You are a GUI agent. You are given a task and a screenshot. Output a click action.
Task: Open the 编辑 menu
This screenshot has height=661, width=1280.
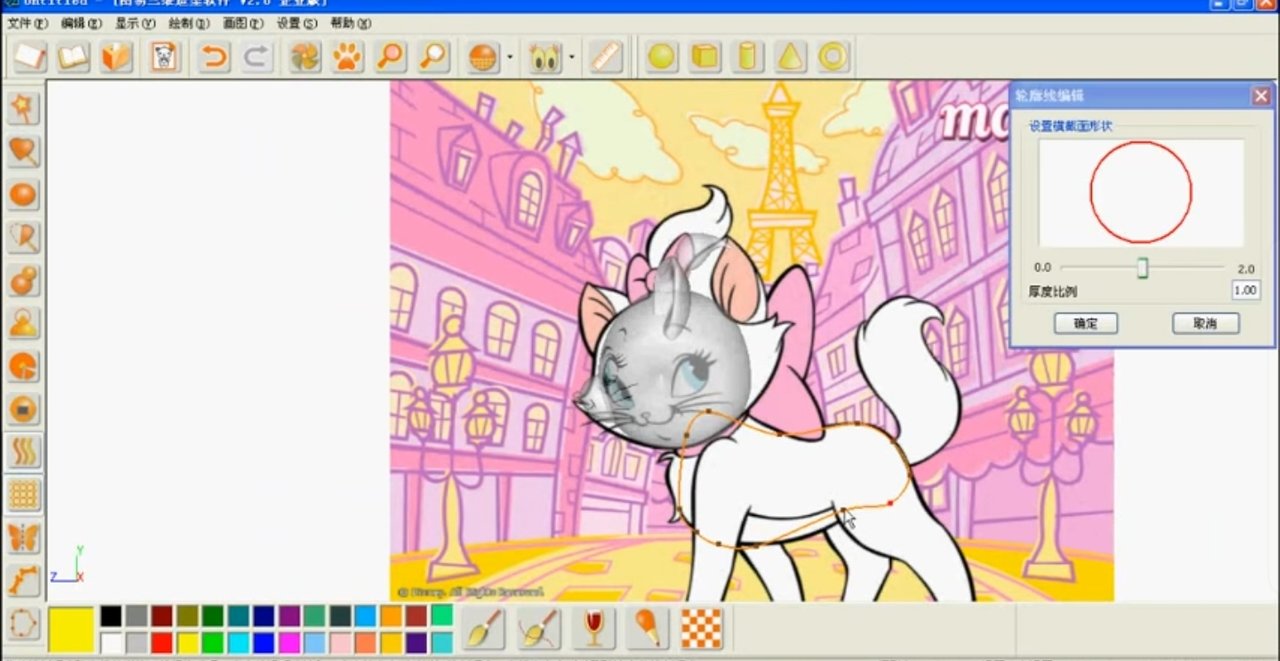81,23
